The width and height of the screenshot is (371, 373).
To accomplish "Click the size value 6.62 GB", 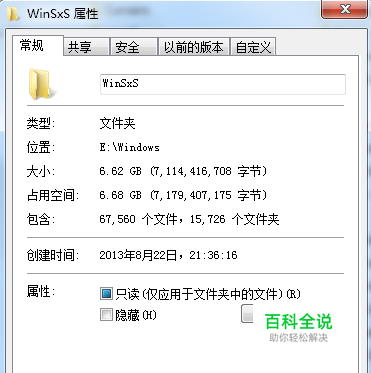I will click(120, 172).
